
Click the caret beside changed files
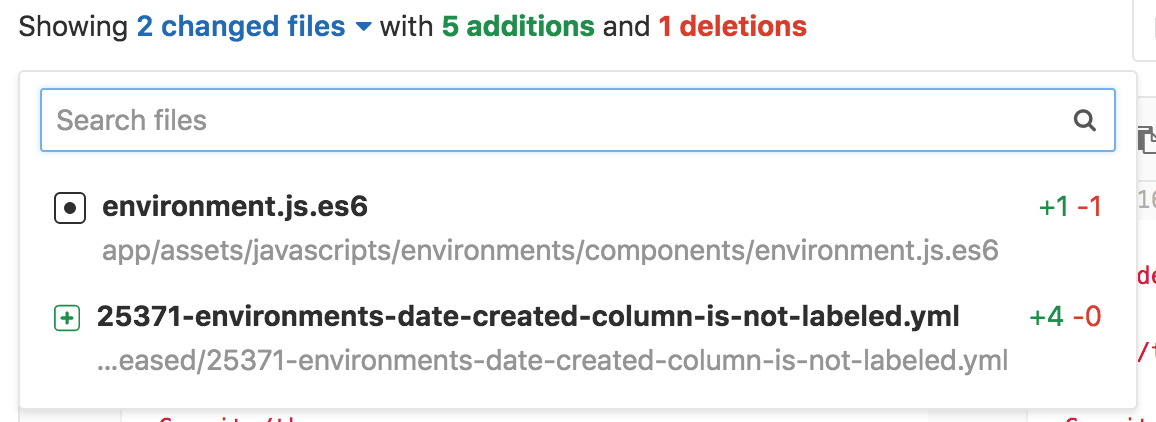tap(363, 27)
